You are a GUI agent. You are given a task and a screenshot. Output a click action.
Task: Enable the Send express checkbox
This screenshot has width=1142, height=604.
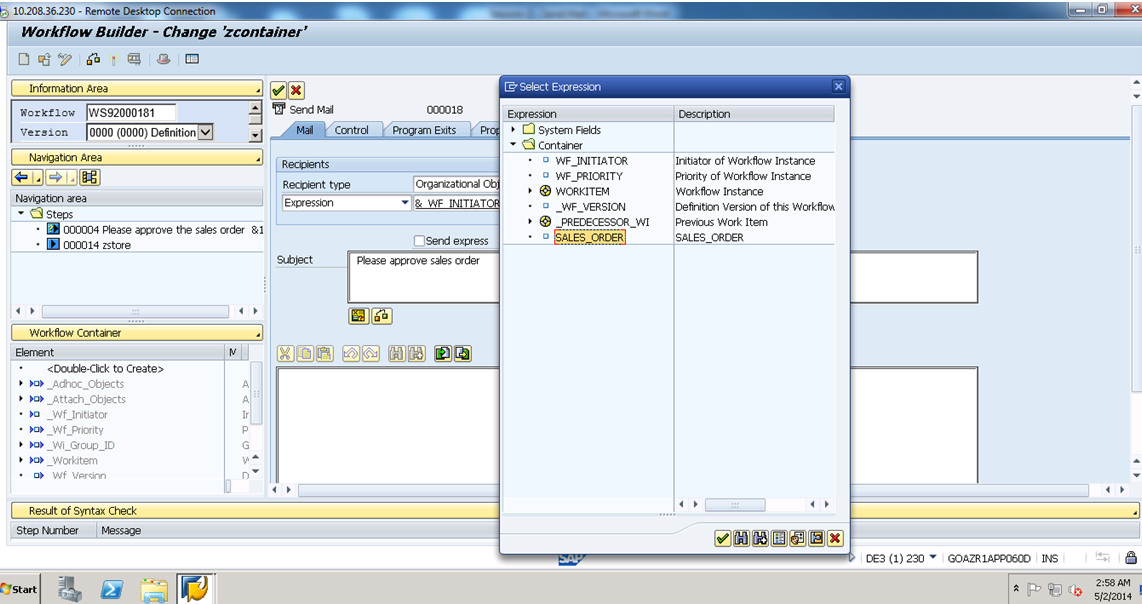point(418,240)
